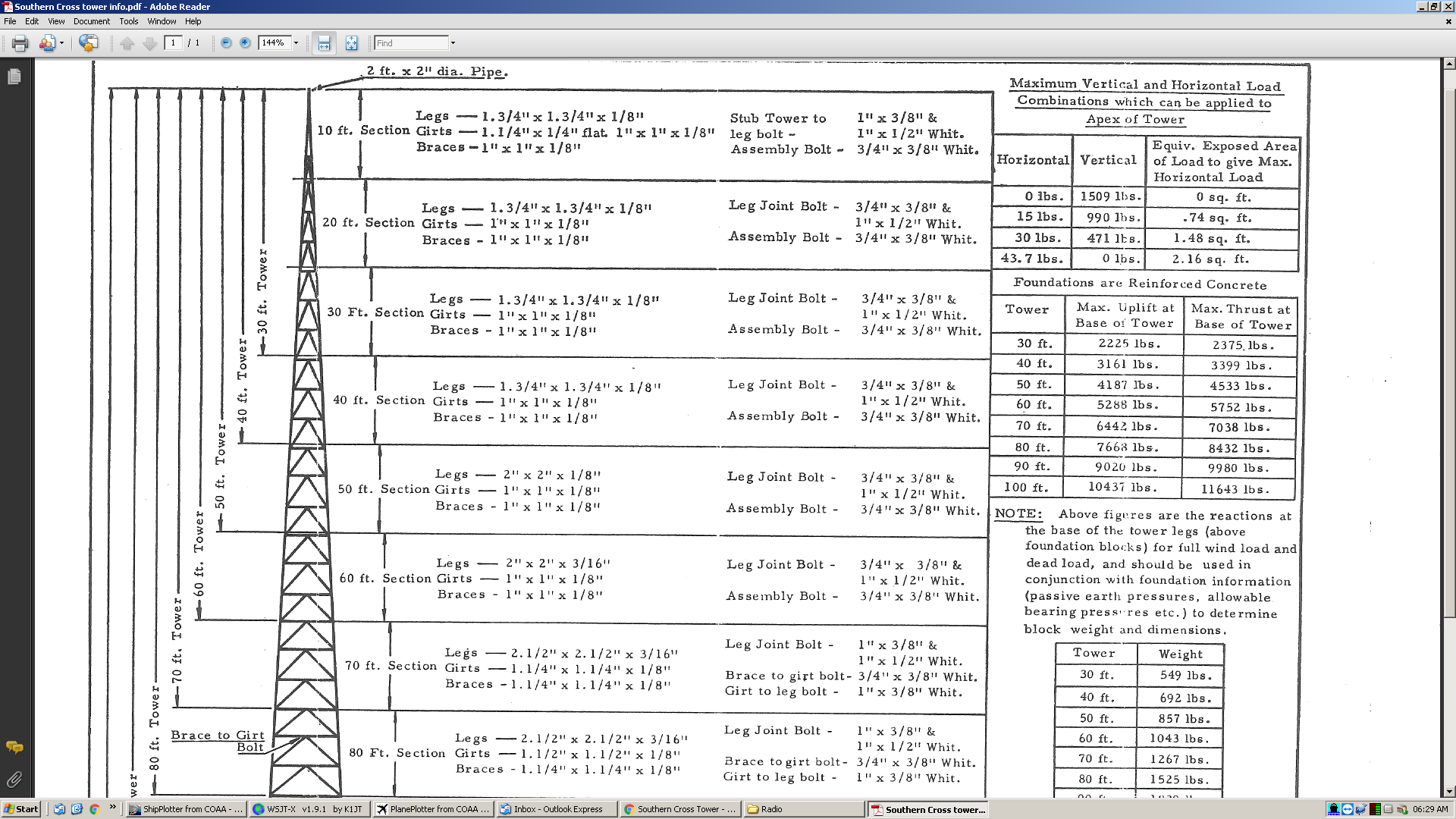Fit one full page to window
This screenshot has width=1456, height=819.
click(351, 43)
